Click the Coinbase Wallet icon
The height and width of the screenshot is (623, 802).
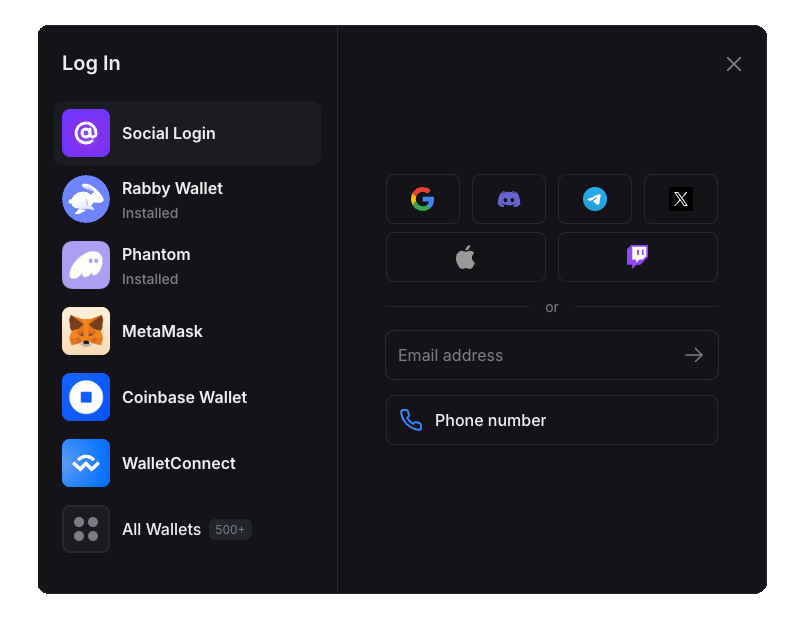[x=86, y=397]
